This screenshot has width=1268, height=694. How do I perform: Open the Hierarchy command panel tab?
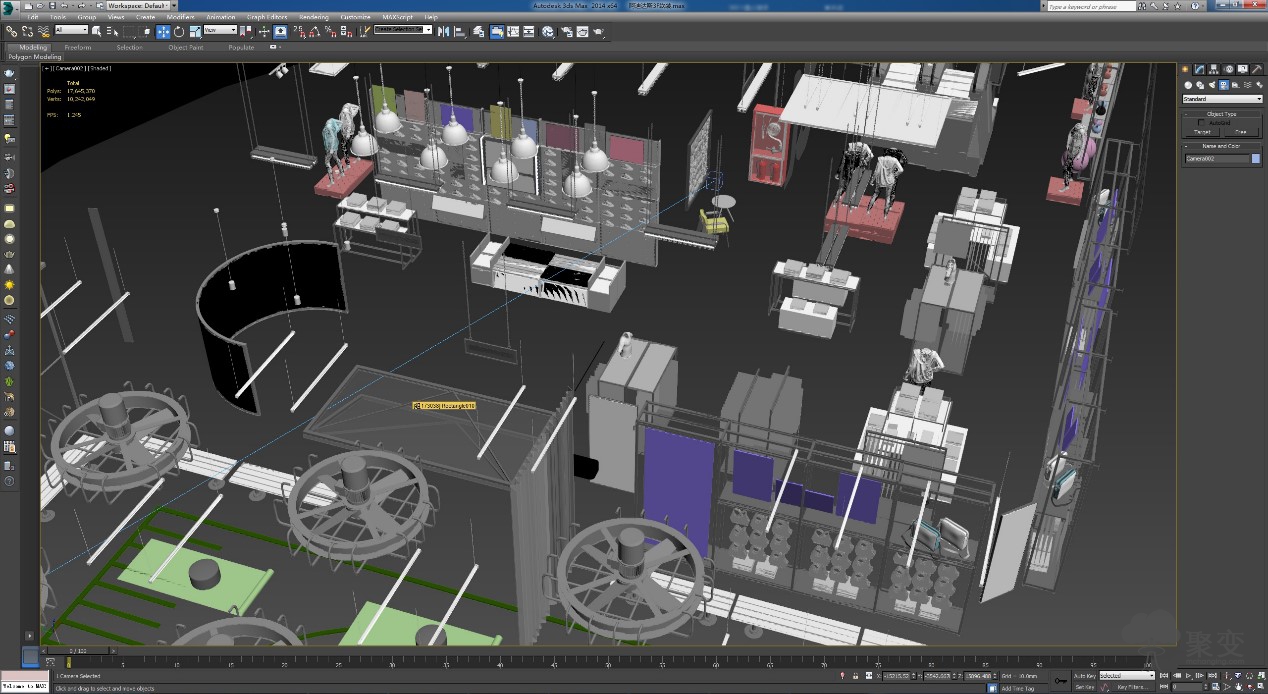coord(1213,69)
